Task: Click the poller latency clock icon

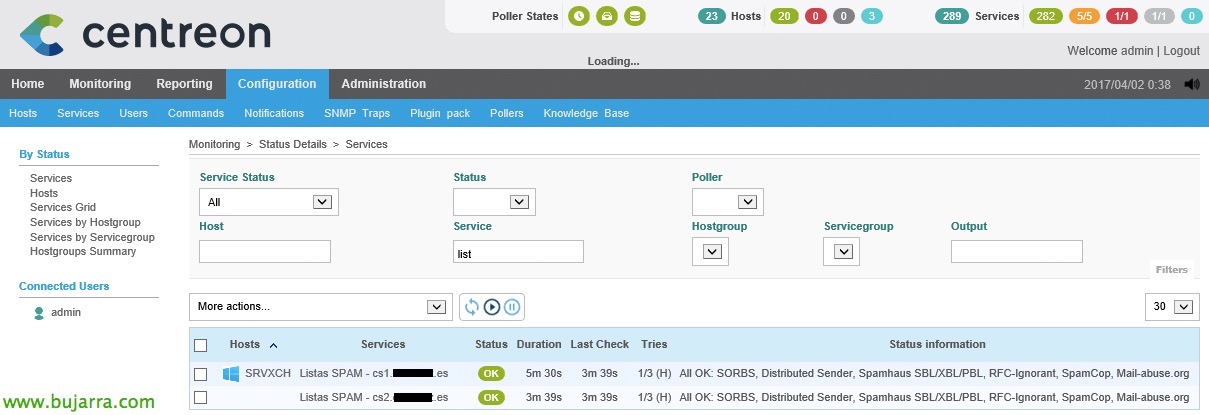Action: pyautogui.click(x=579, y=16)
